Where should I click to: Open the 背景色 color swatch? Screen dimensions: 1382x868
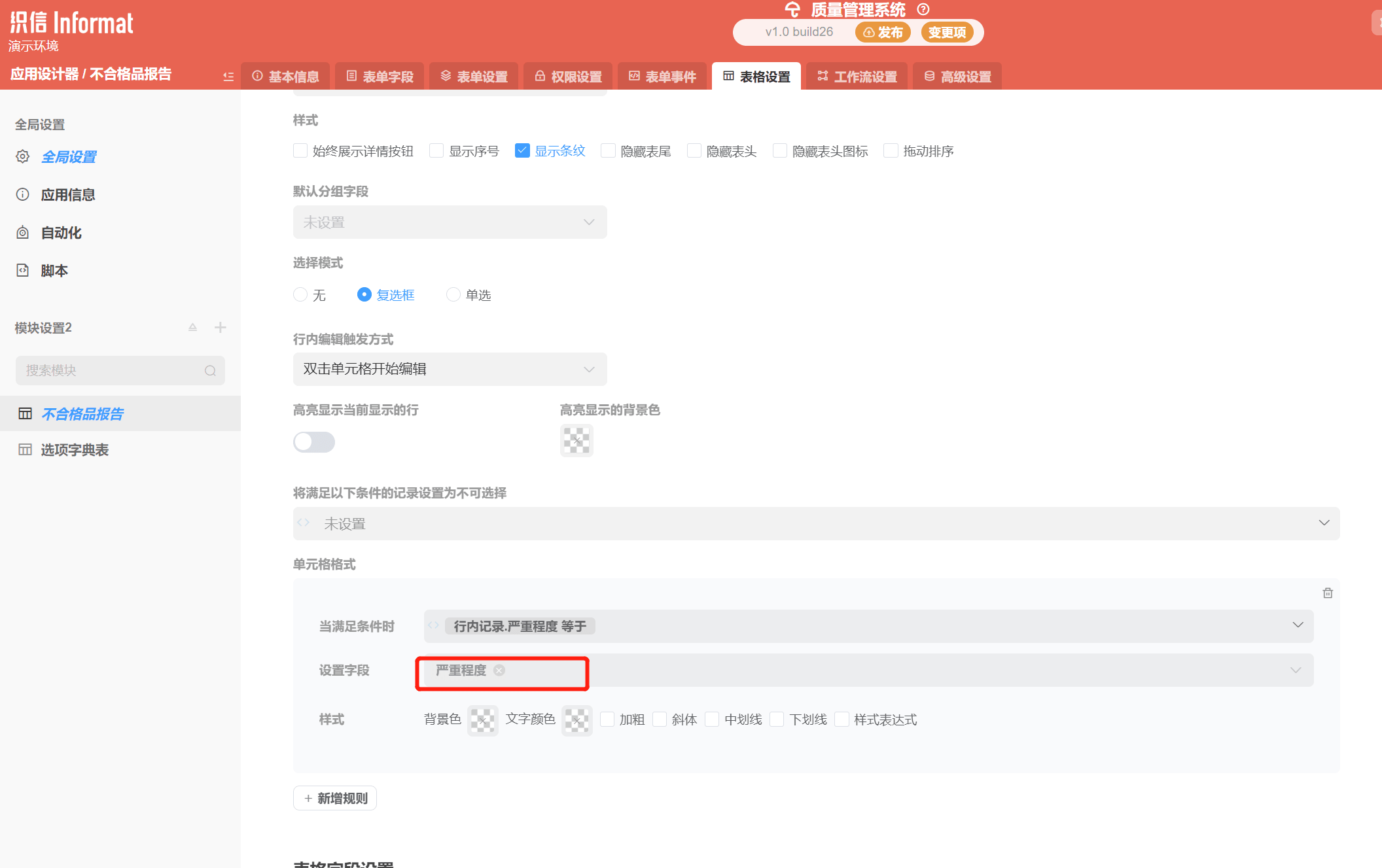point(483,720)
